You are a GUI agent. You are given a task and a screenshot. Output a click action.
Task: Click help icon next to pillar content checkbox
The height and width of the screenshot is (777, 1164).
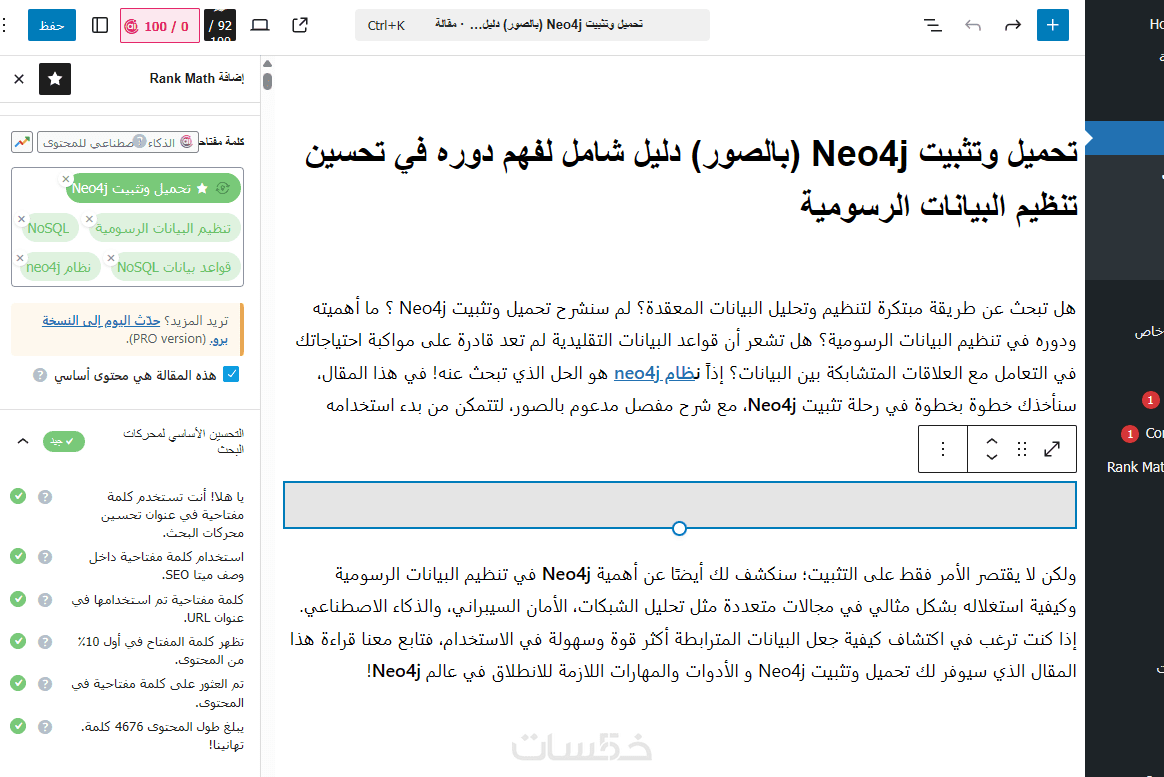[40, 375]
